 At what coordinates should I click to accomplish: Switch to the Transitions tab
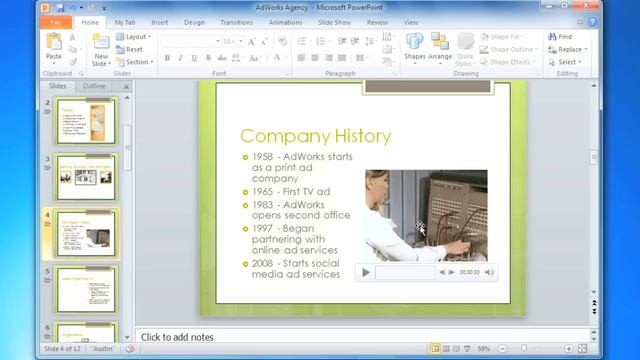237,22
